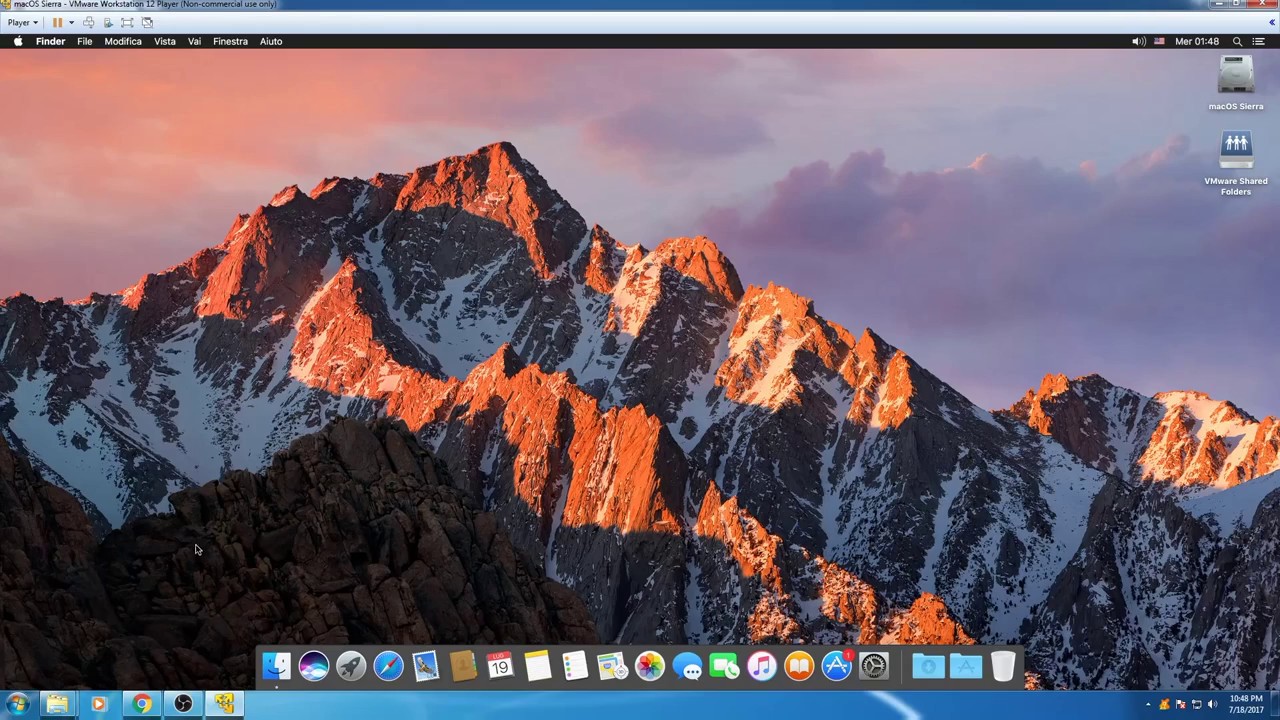Open the Windows Start button
This screenshot has width=1280, height=720.
click(x=17, y=704)
